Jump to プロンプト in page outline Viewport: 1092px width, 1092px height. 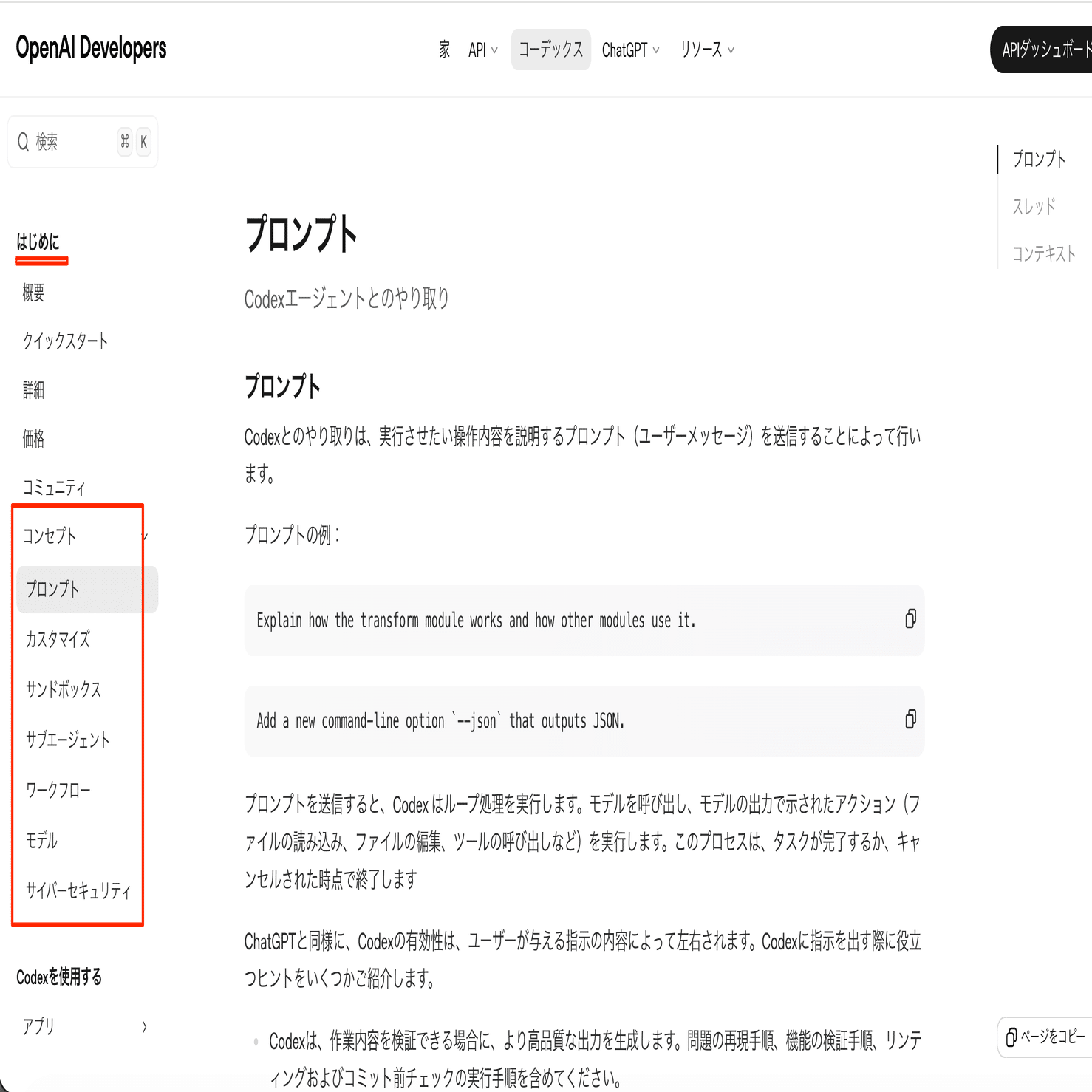(1039, 159)
